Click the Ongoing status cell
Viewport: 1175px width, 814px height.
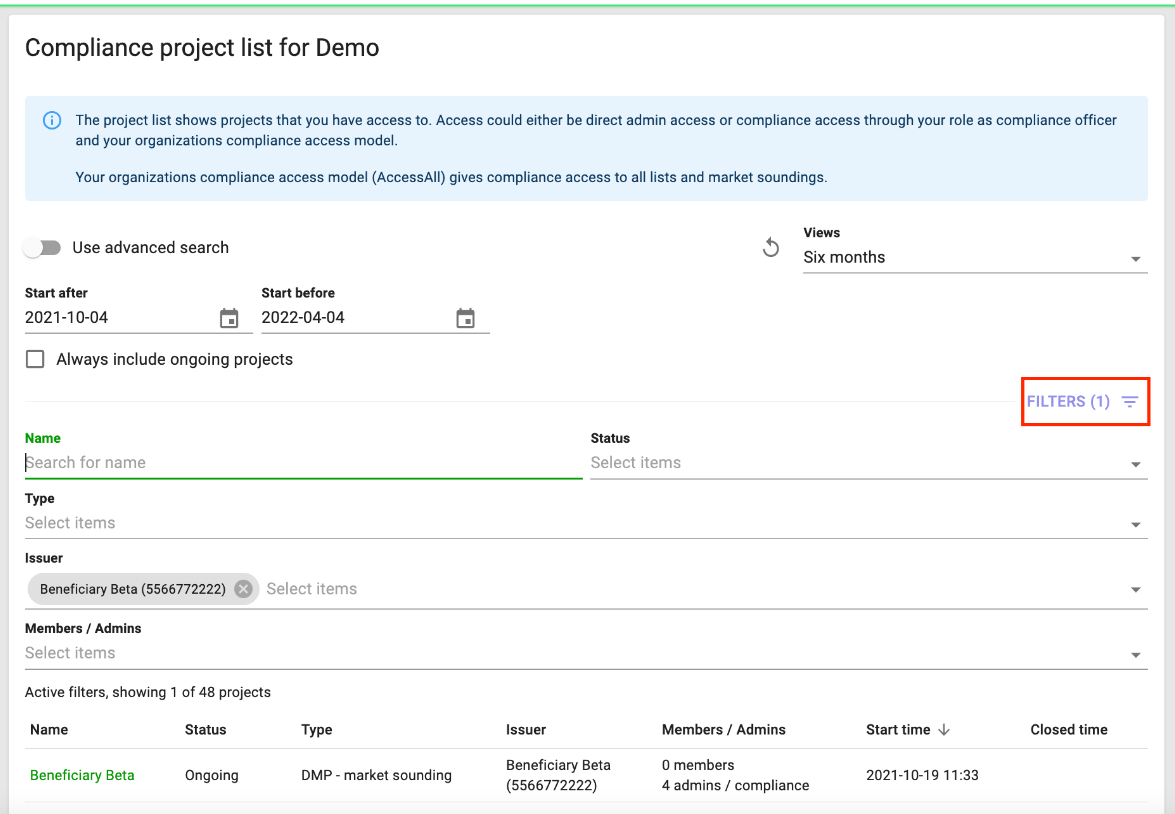[x=211, y=775]
